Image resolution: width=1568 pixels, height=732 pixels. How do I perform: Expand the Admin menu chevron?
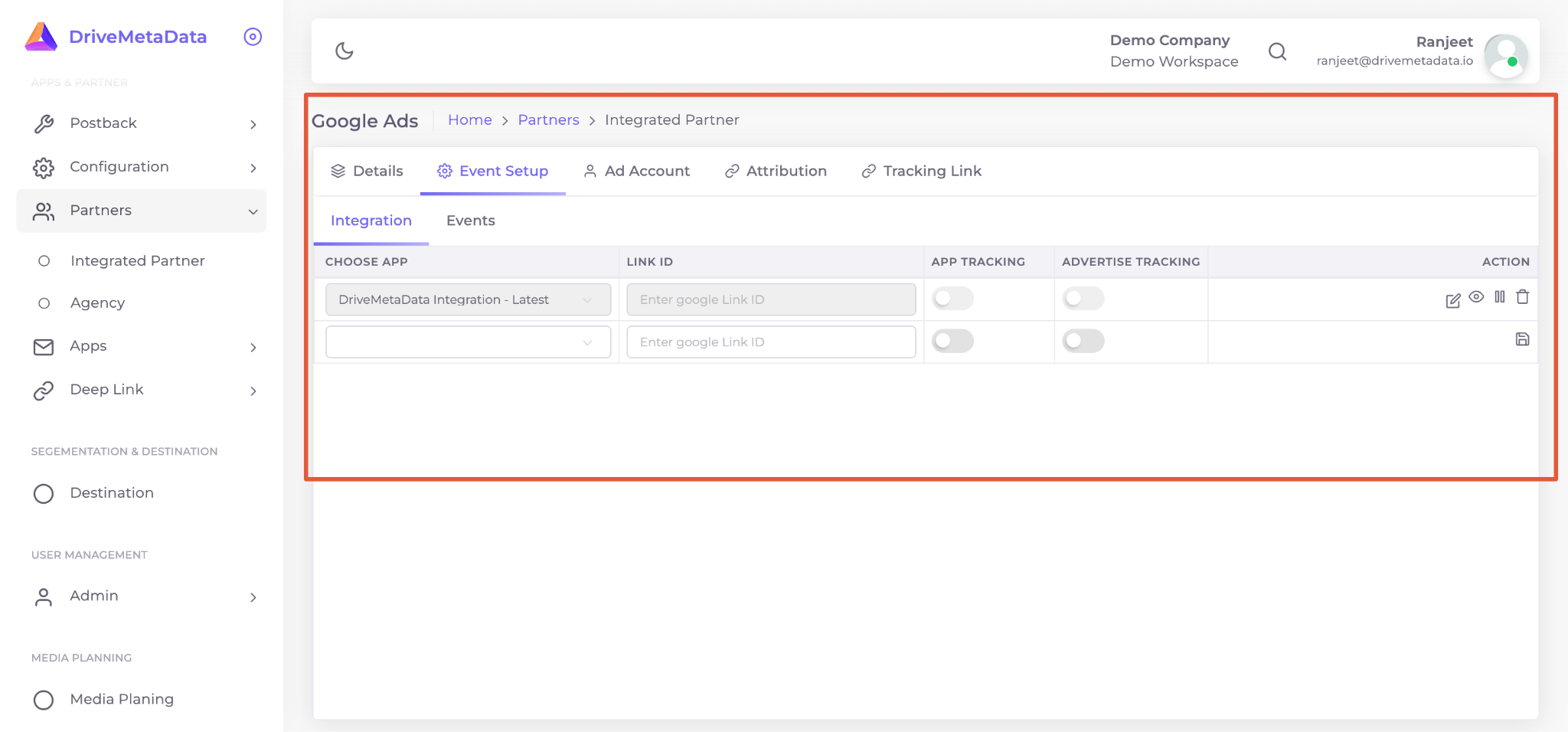click(x=253, y=597)
